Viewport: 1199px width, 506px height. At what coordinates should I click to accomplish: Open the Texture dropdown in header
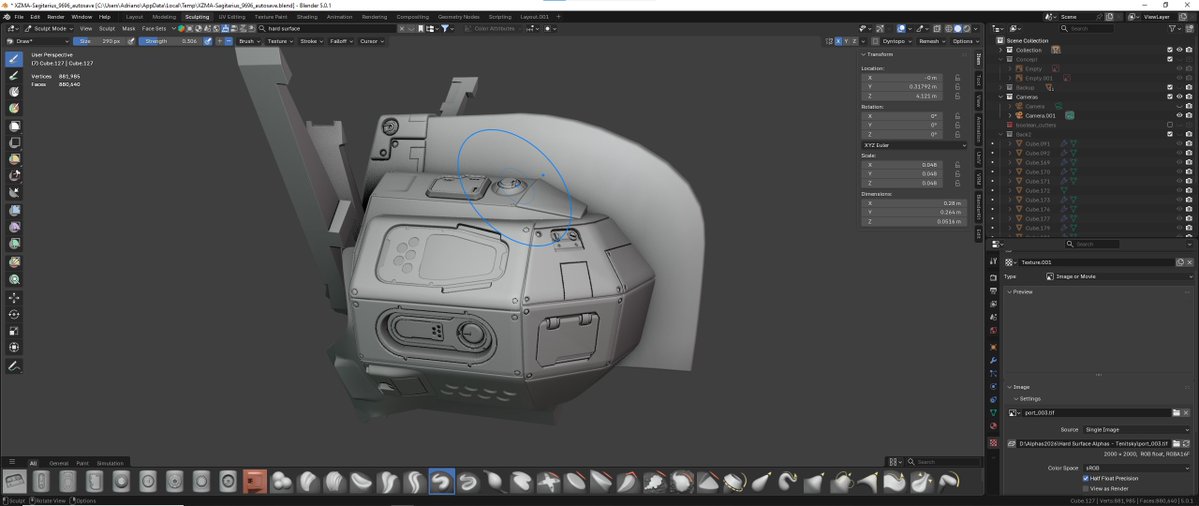[278, 41]
